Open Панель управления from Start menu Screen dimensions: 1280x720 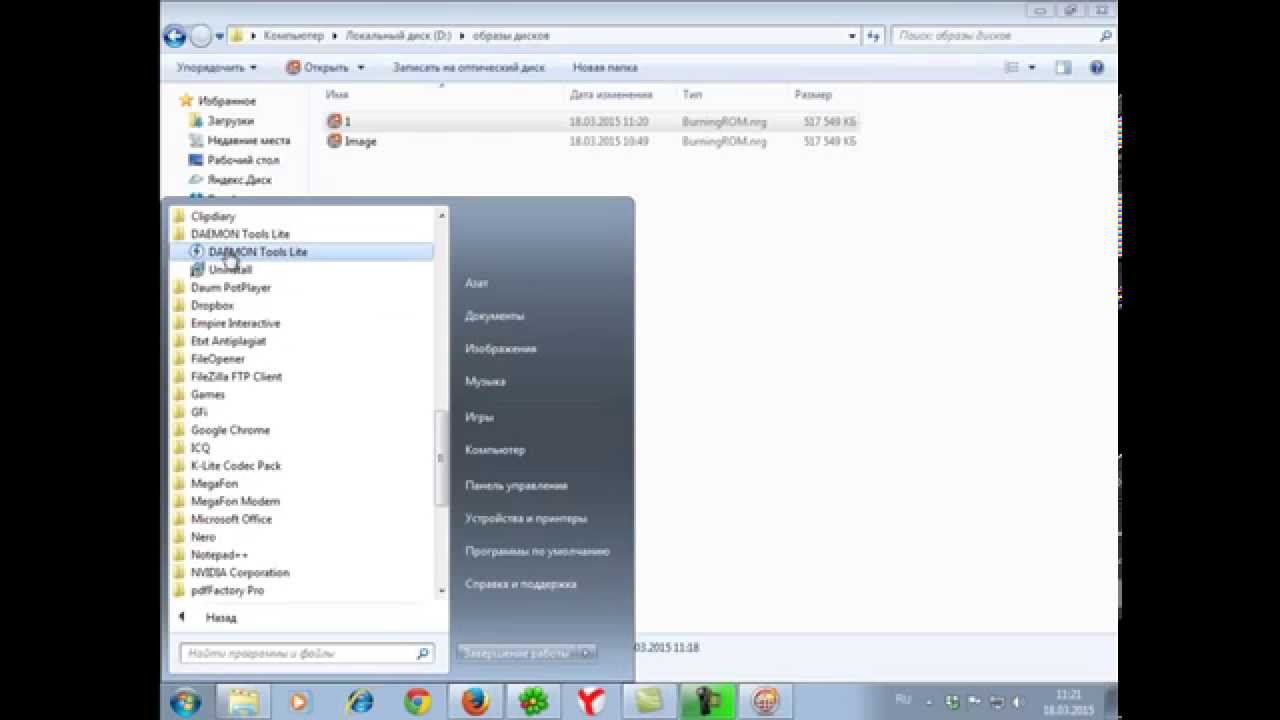click(516, 486)
